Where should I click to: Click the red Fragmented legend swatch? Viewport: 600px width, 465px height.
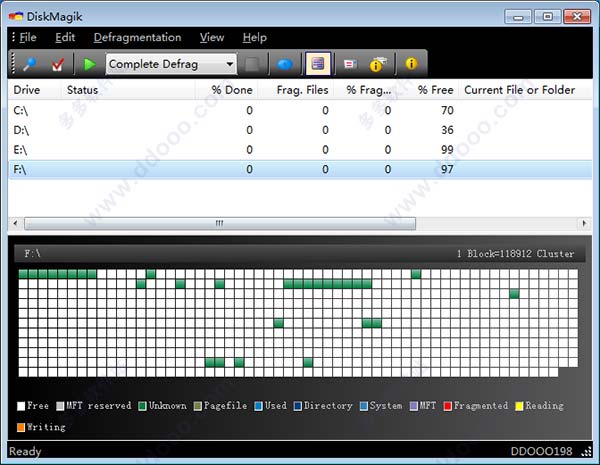coord(447,406)
